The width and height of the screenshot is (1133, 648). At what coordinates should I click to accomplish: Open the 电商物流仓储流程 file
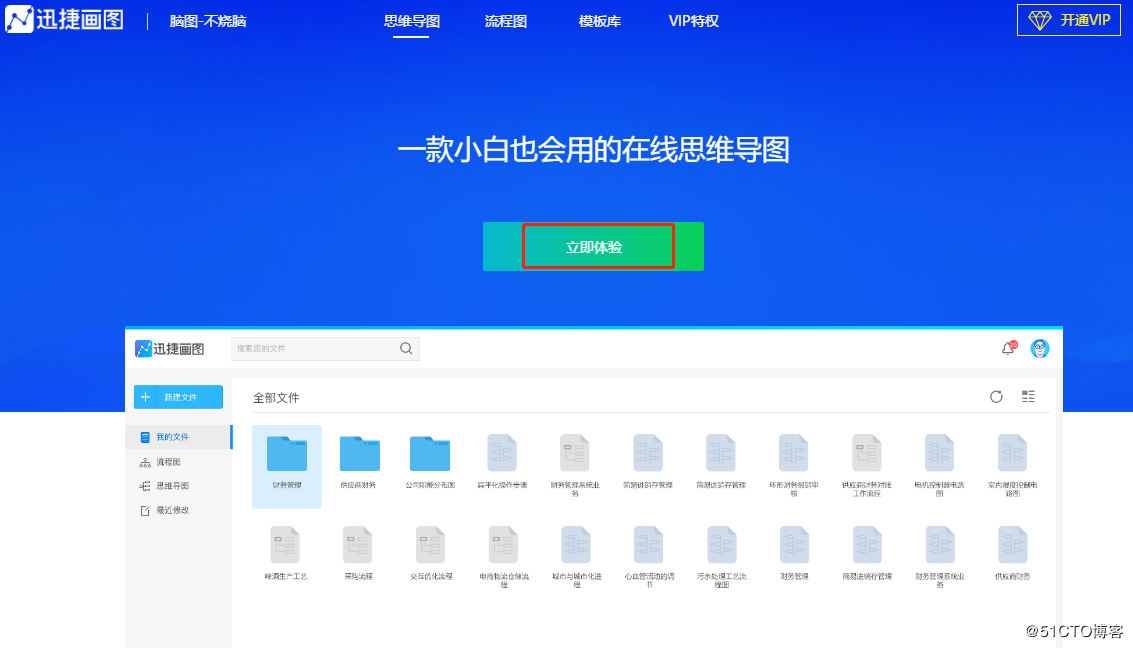point(504,557)
